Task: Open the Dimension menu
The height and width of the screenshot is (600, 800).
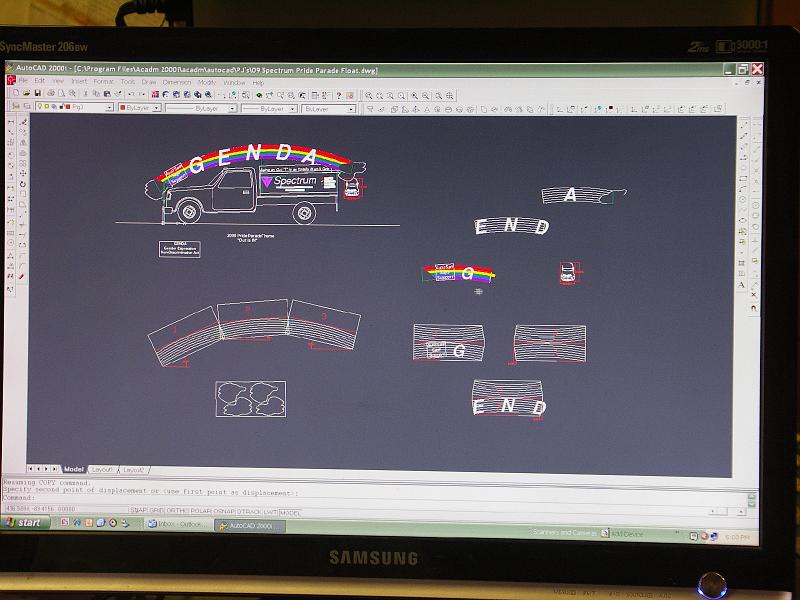Action: pos(177,82)
